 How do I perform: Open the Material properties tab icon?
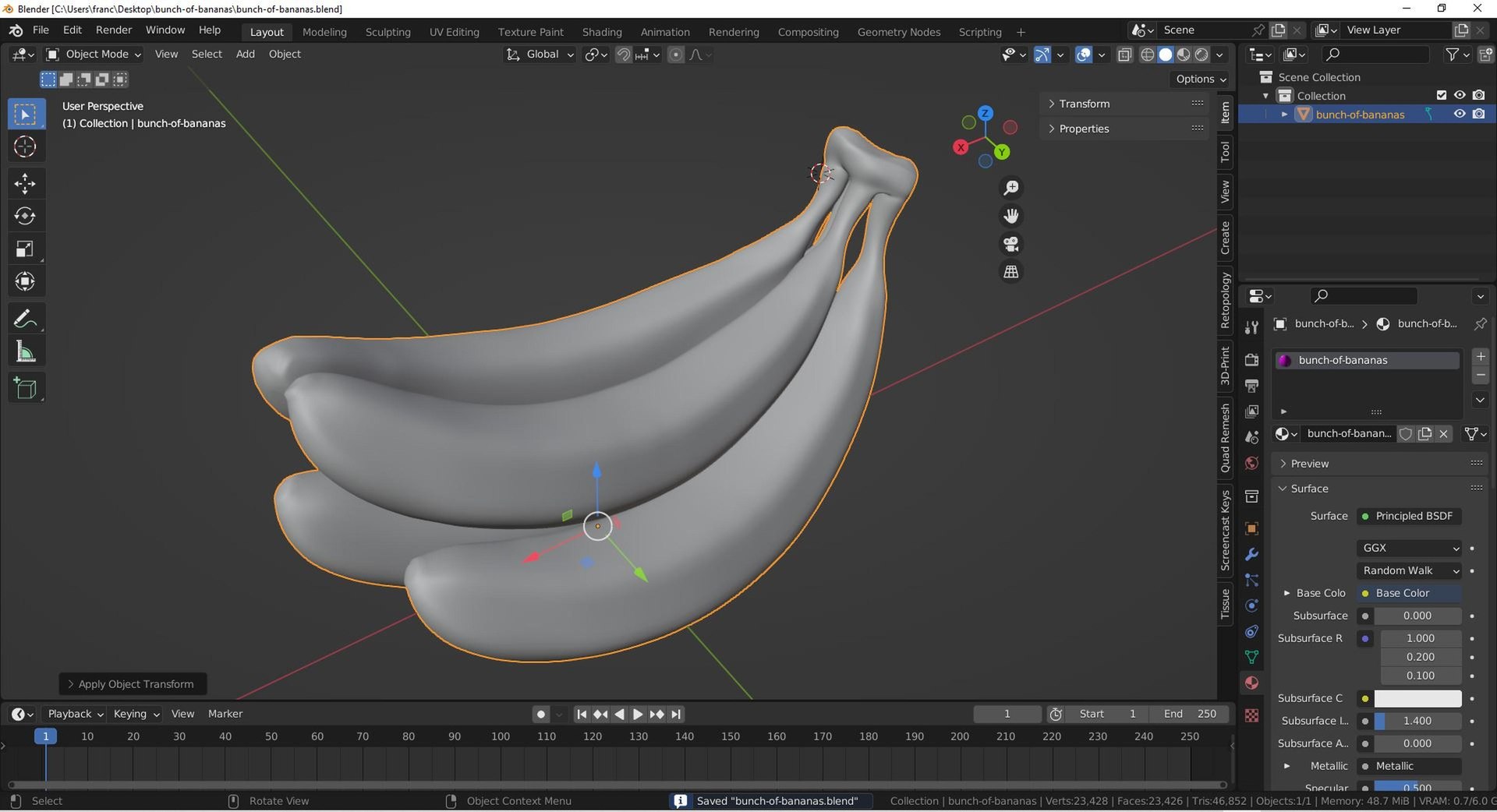click(x=1251, y=683)
